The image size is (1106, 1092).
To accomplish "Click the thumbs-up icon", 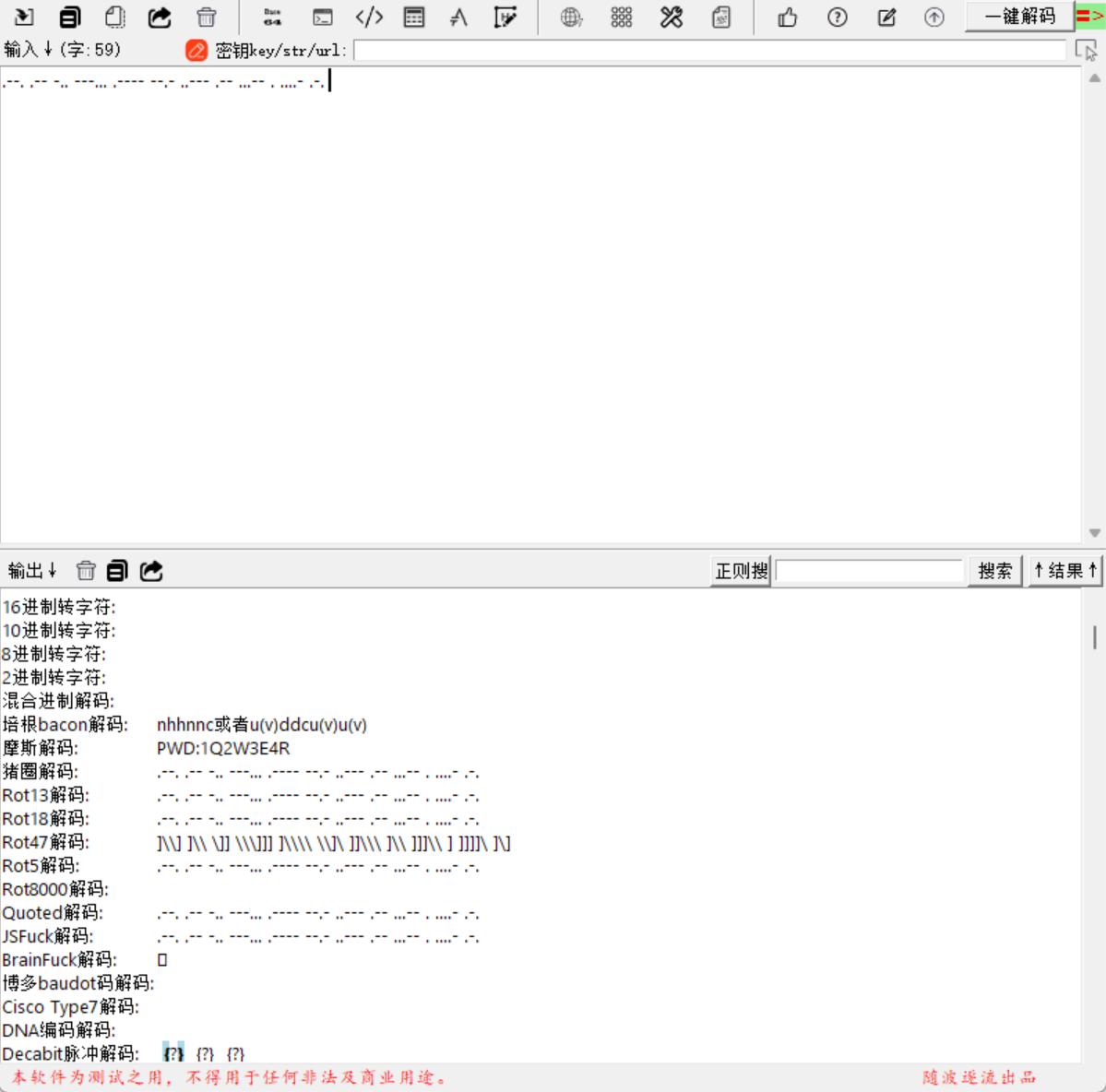I will point(787,17).
